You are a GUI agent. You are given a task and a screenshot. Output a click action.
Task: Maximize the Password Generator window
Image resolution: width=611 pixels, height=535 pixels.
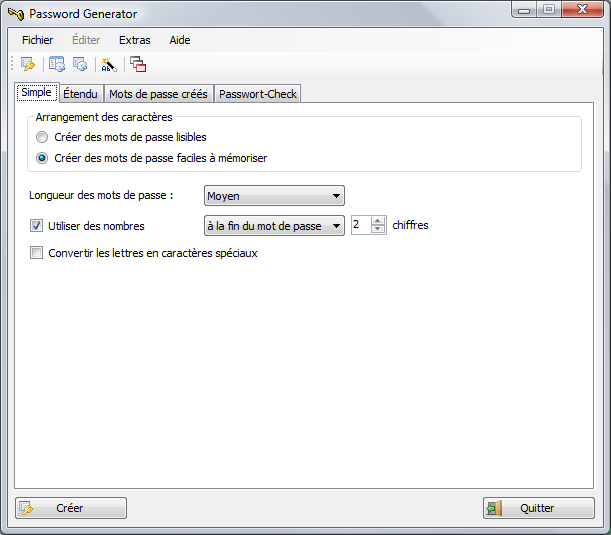(x=549, y=10)
